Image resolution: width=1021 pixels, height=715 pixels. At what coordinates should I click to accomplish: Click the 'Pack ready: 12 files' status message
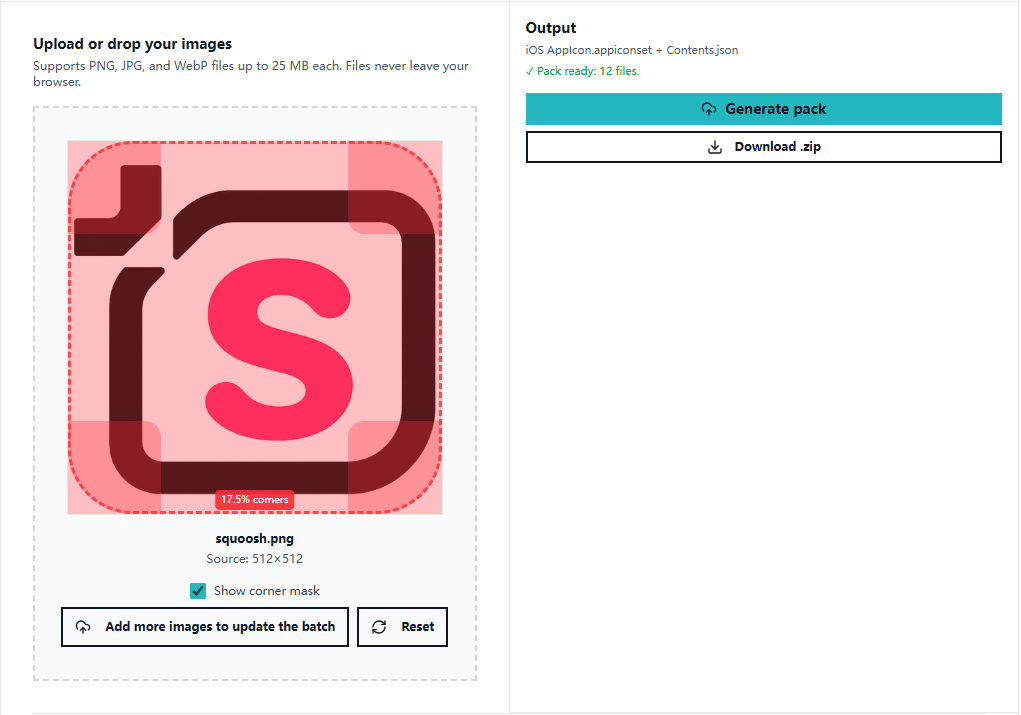[x=583, y=71]
